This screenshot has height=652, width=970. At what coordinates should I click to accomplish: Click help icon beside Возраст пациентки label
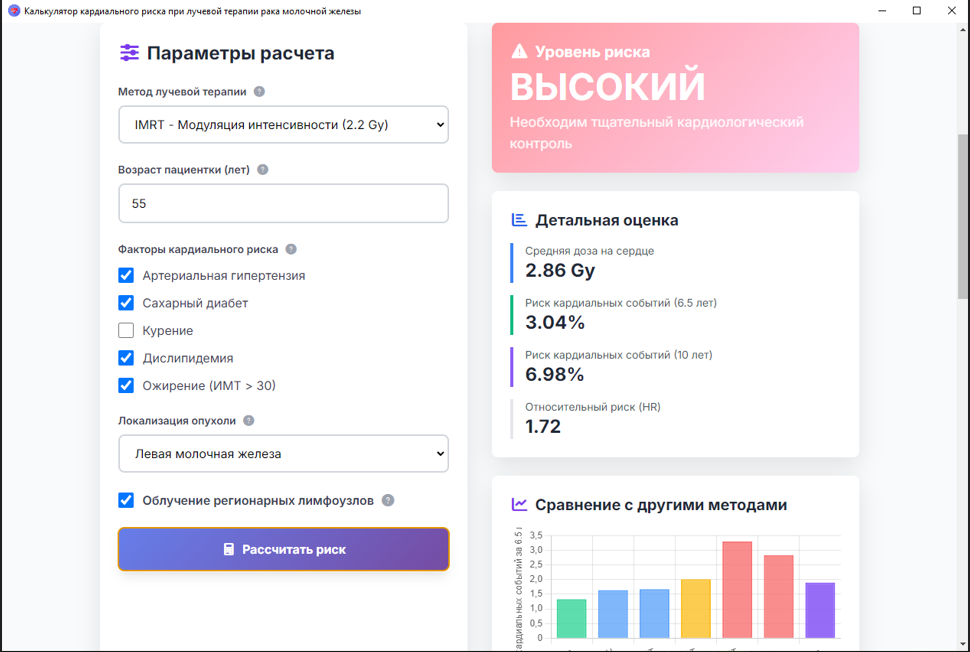(x=263, y=170)
